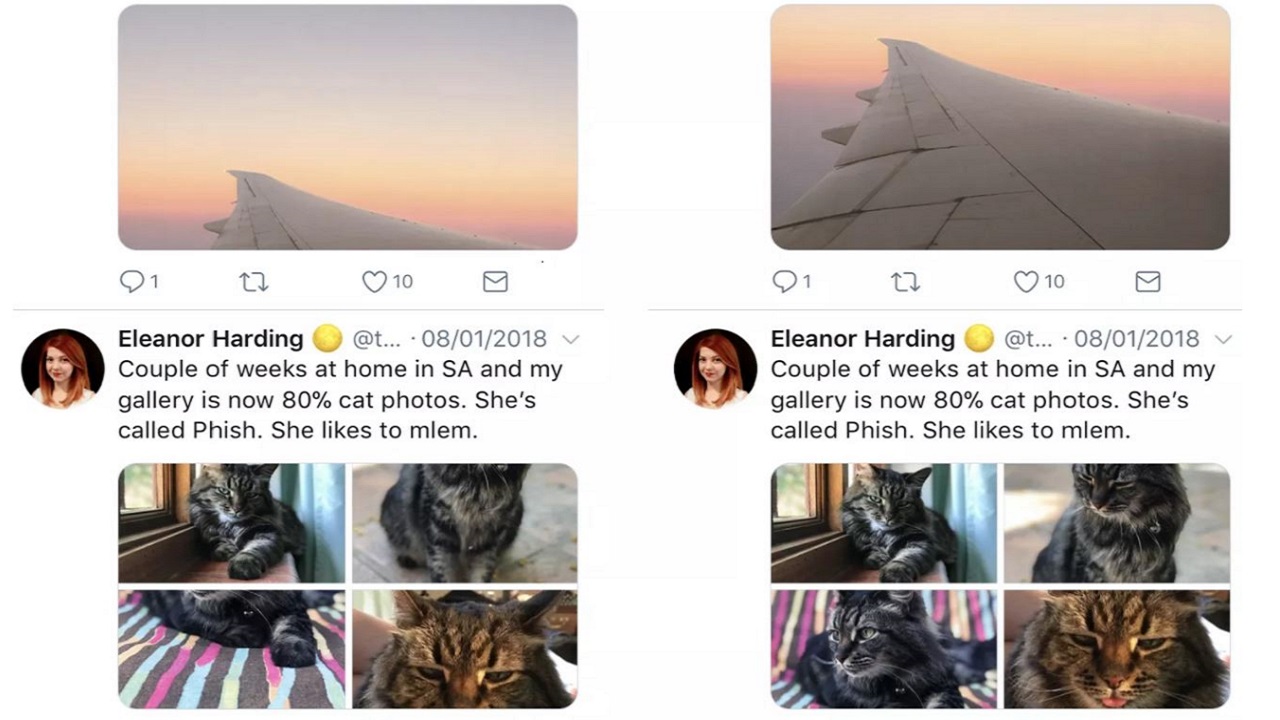Screen dimensions: 1280x720
Task: Send left wing tweet via direct message
Action: tap(495, 282)
